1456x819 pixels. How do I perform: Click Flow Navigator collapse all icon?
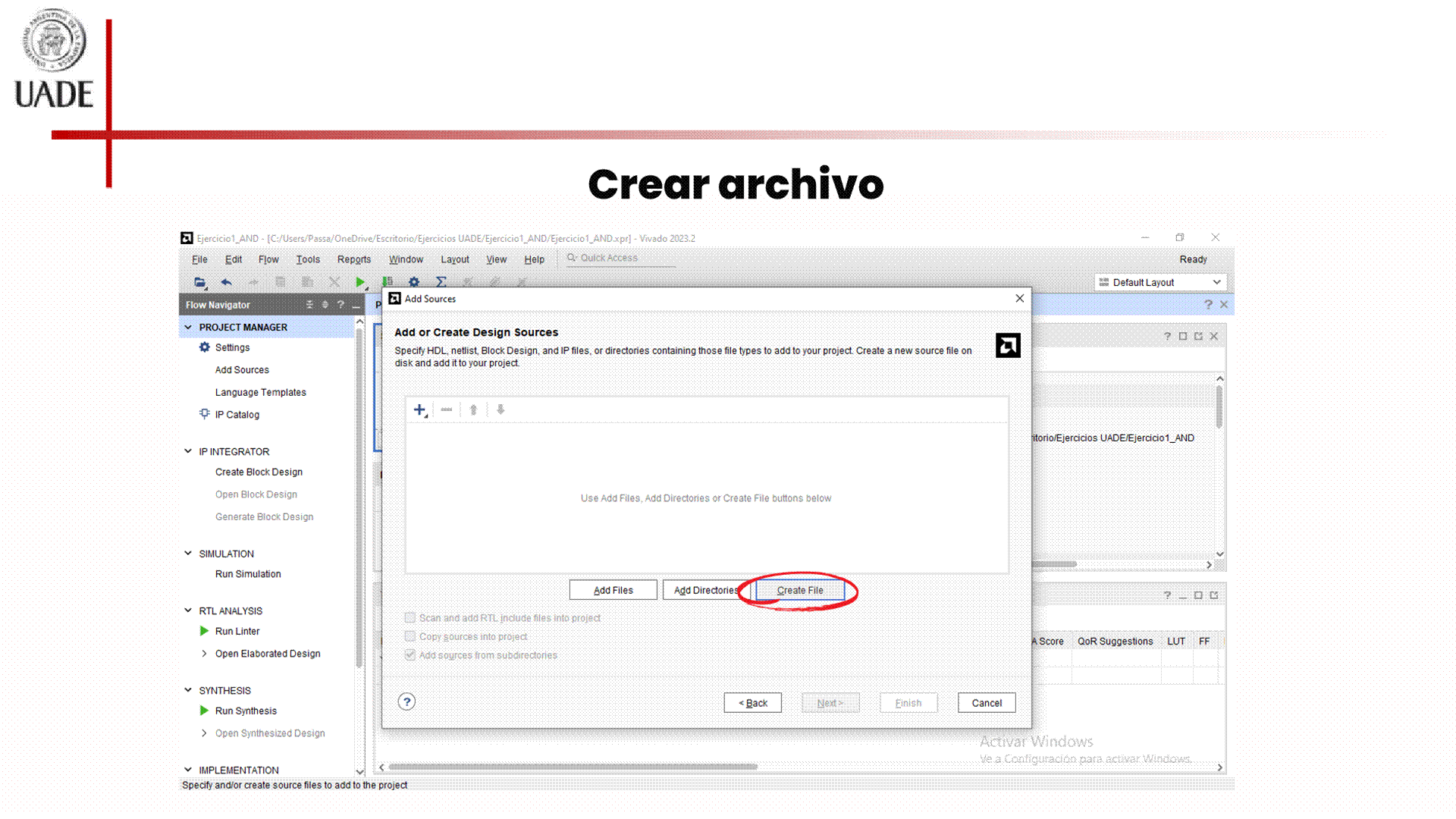coord(309,305)
